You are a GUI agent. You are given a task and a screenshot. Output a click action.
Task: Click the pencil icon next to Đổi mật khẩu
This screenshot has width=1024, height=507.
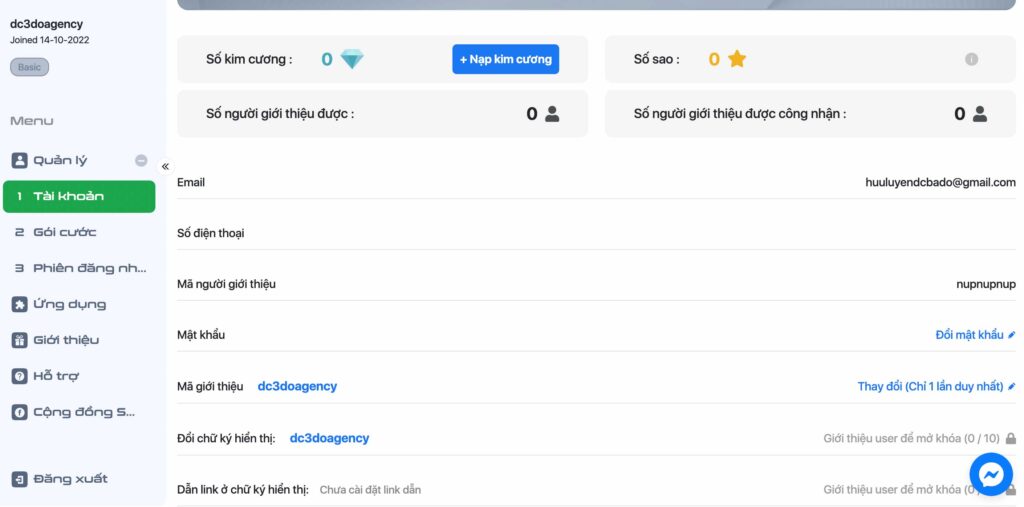tap(1012, 335)
